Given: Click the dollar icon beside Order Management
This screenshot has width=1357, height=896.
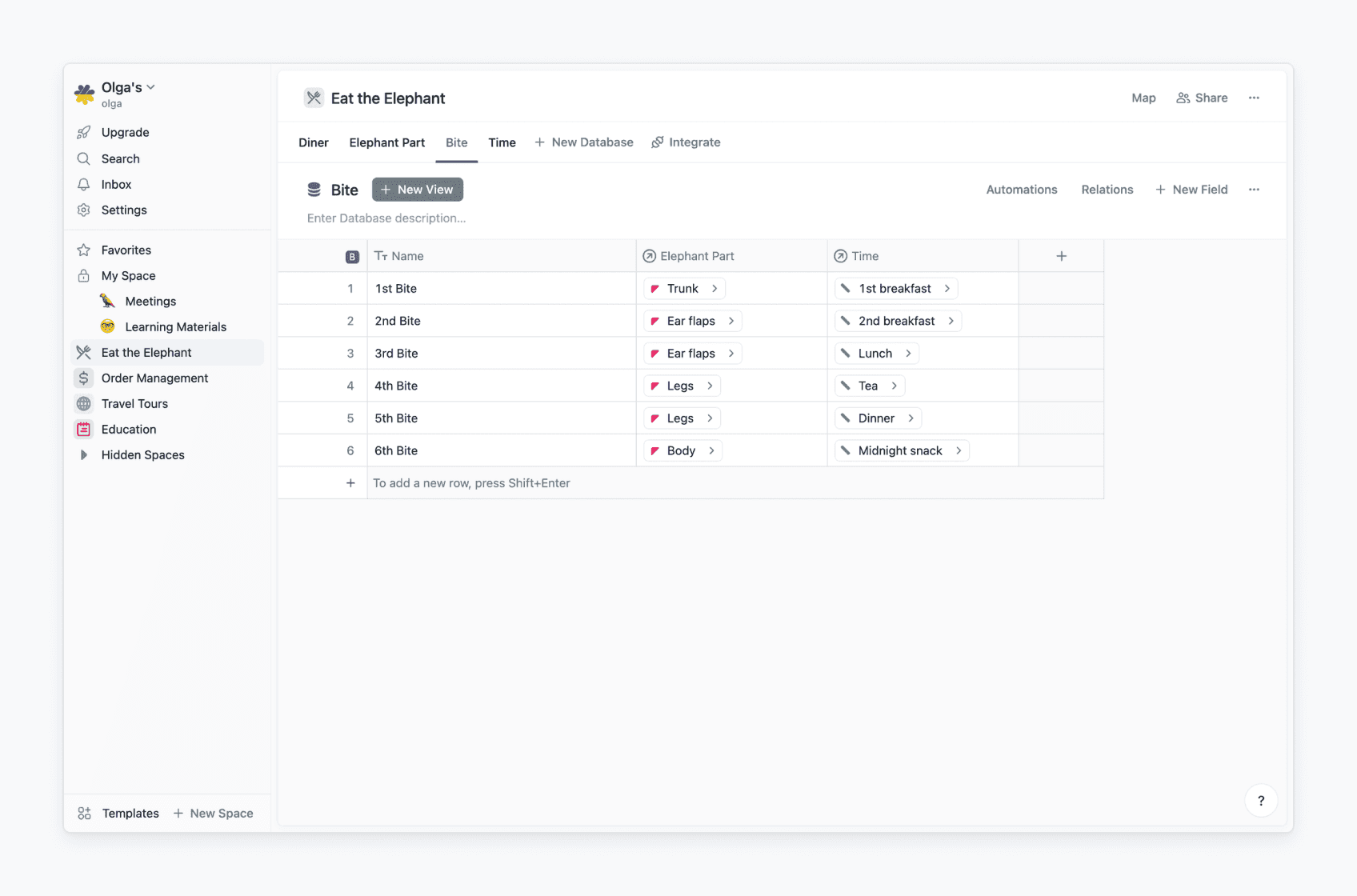Looking at the screenshot, I should 83,378.
